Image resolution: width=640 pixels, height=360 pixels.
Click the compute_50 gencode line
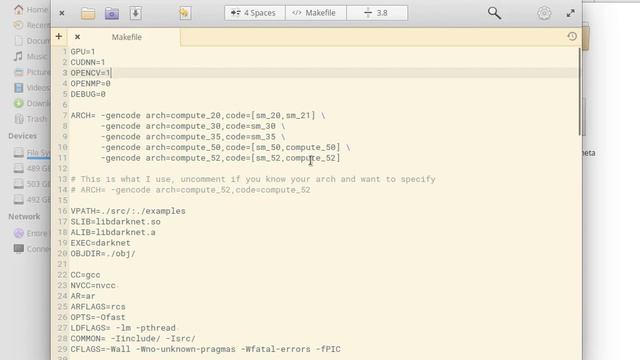225,147
